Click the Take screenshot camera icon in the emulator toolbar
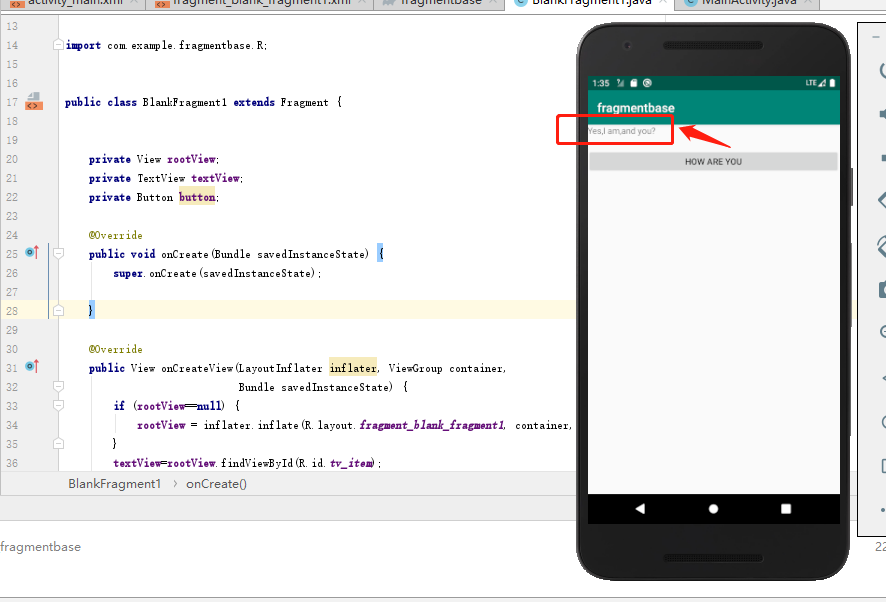 (882, 289)
